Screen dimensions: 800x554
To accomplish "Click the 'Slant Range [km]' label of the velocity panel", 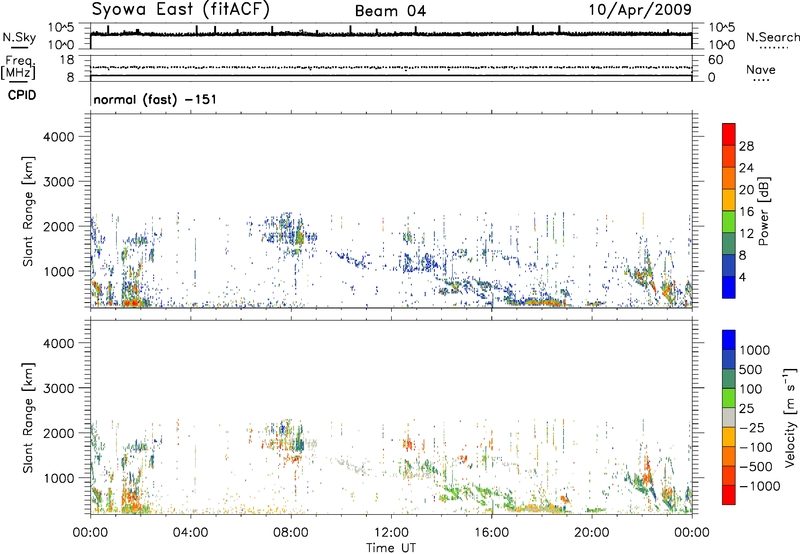I will (x=28, y=418).
